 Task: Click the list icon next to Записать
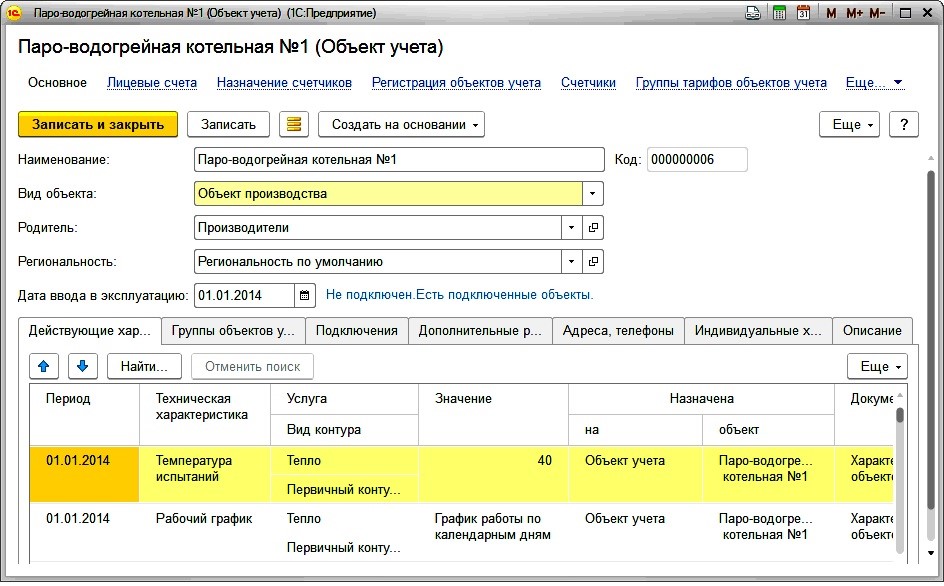pyautogui.click(x=293, y=124)
